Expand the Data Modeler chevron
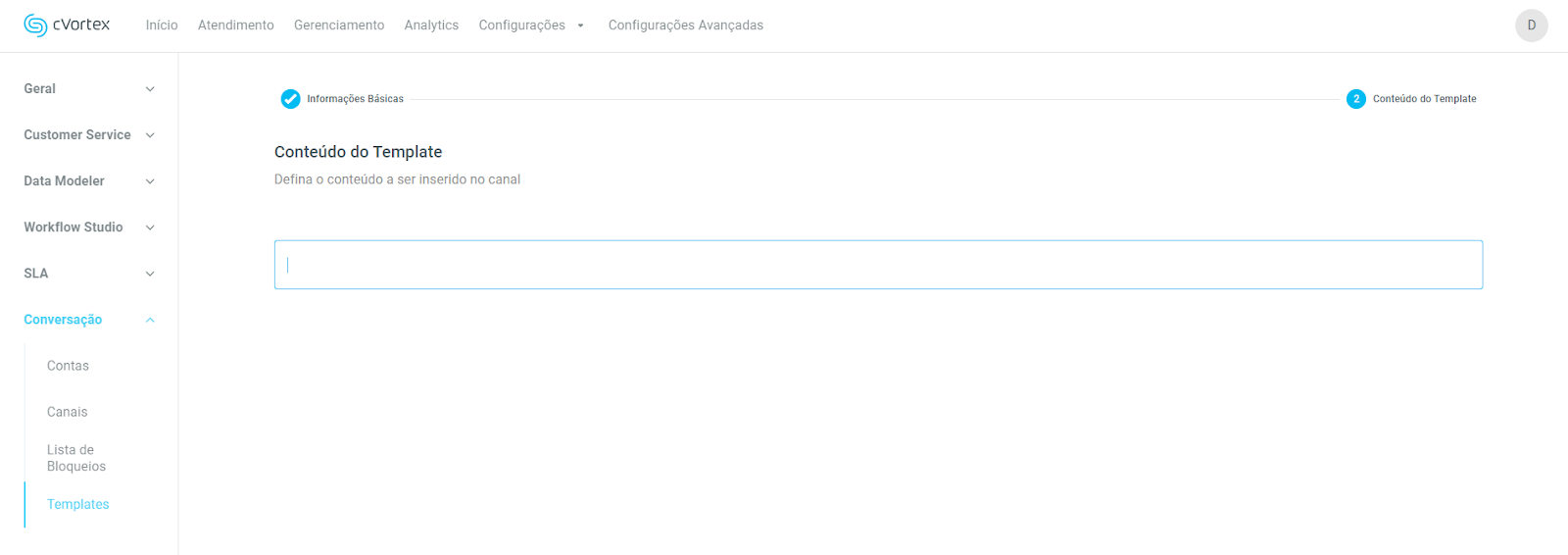This screenshot has width=1568, height=555. (150, 181)
